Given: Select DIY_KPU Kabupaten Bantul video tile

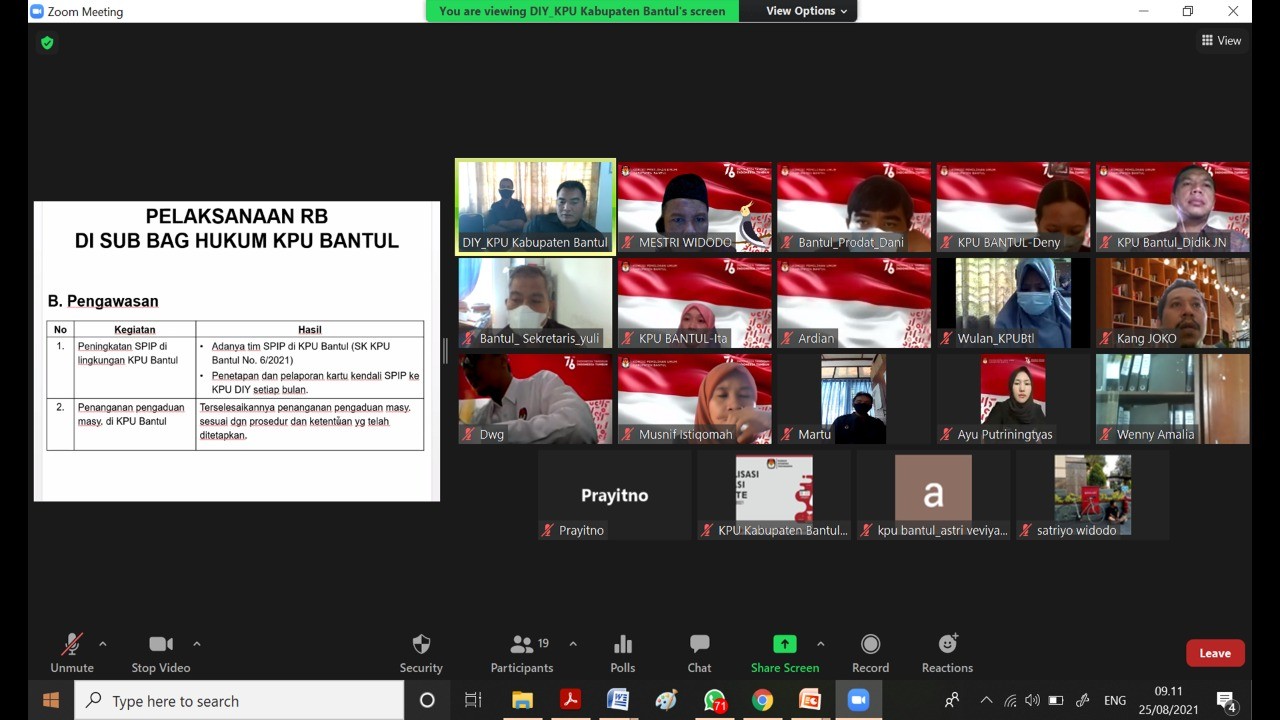Looking at the screenshot, I should [535, 206].
